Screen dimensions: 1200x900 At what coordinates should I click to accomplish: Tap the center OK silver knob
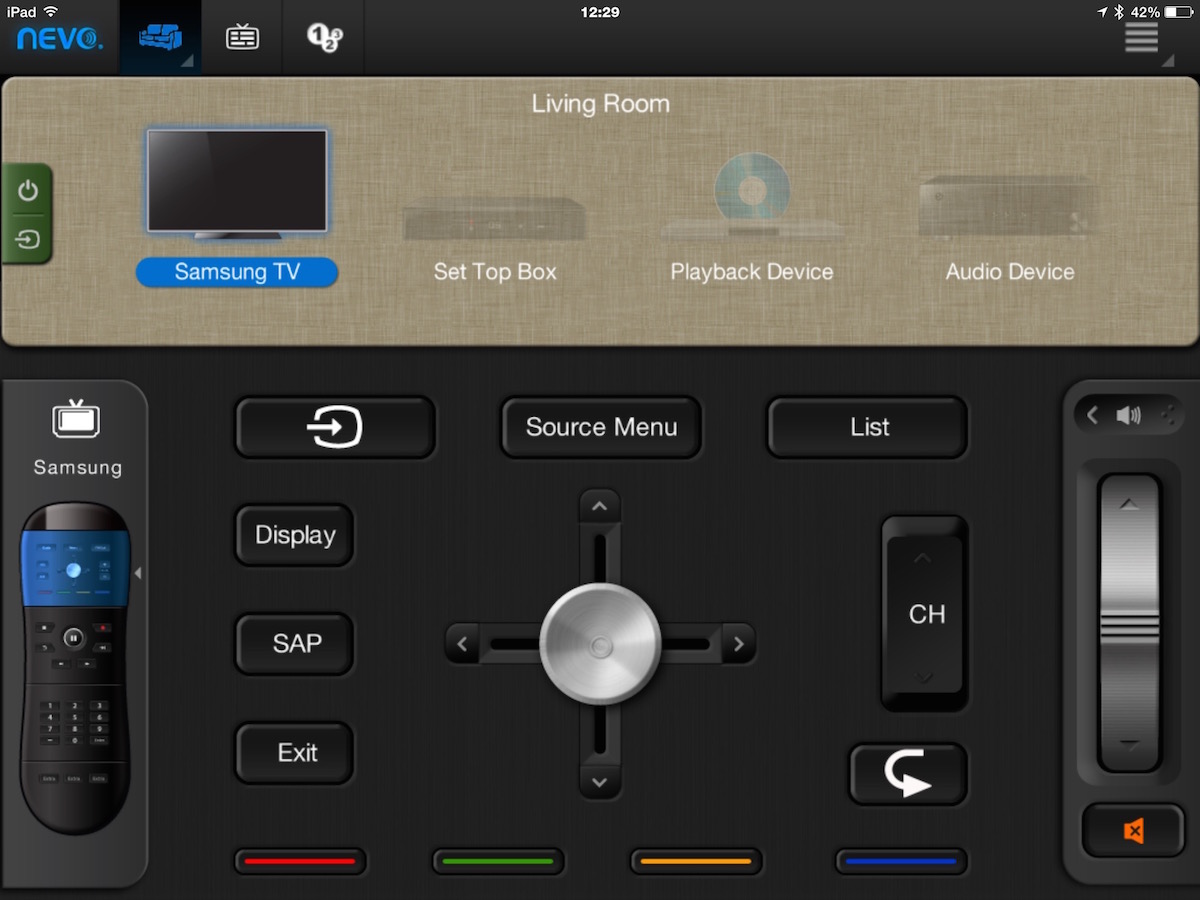(x=600, y=645)
